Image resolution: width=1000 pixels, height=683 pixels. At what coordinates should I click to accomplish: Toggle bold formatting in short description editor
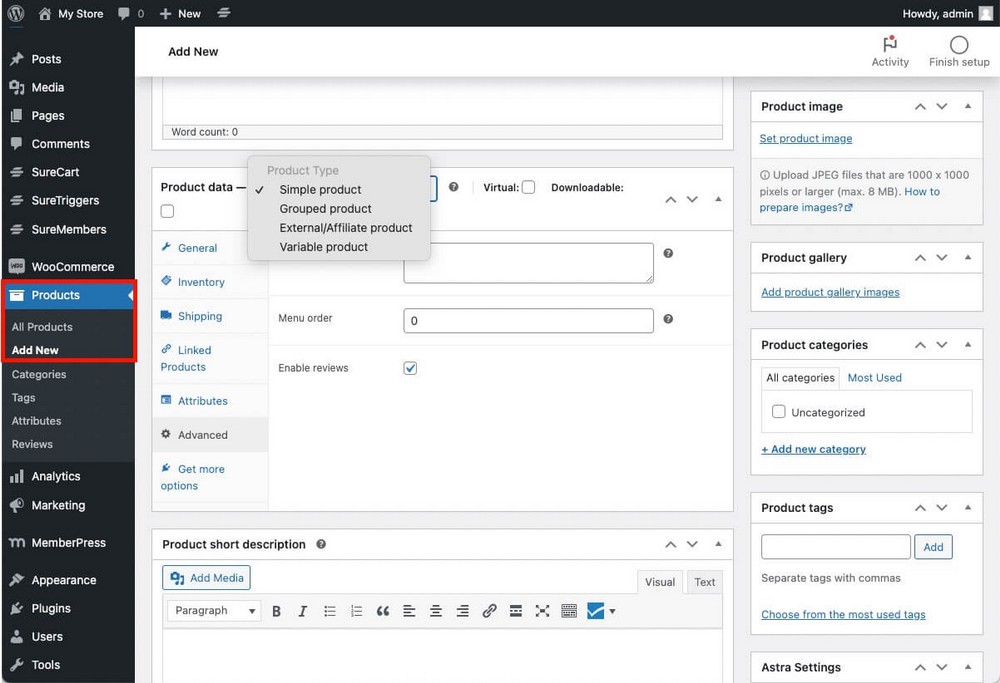[x=276, y=611]
